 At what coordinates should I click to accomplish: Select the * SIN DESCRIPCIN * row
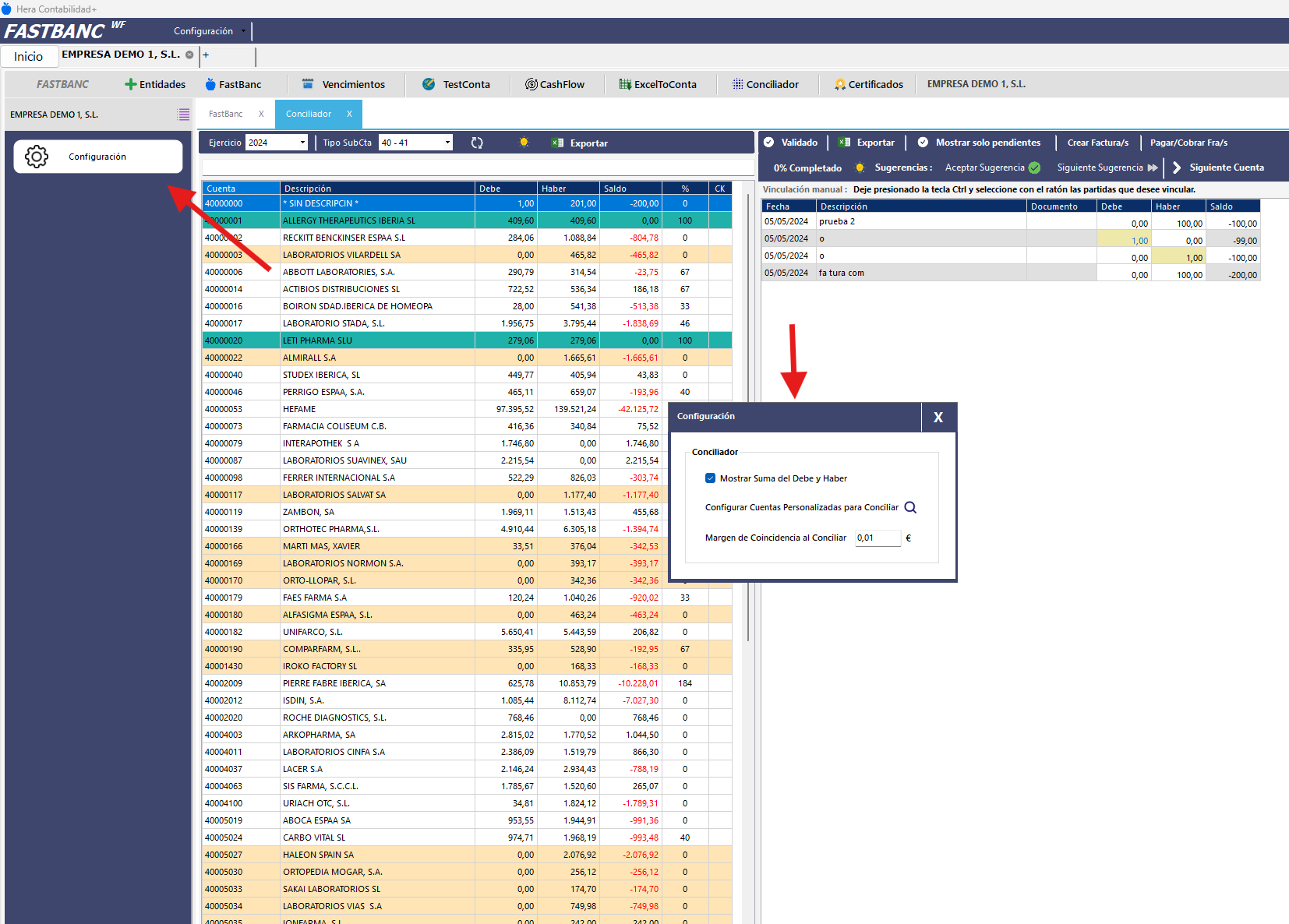[x=467, y=203]
